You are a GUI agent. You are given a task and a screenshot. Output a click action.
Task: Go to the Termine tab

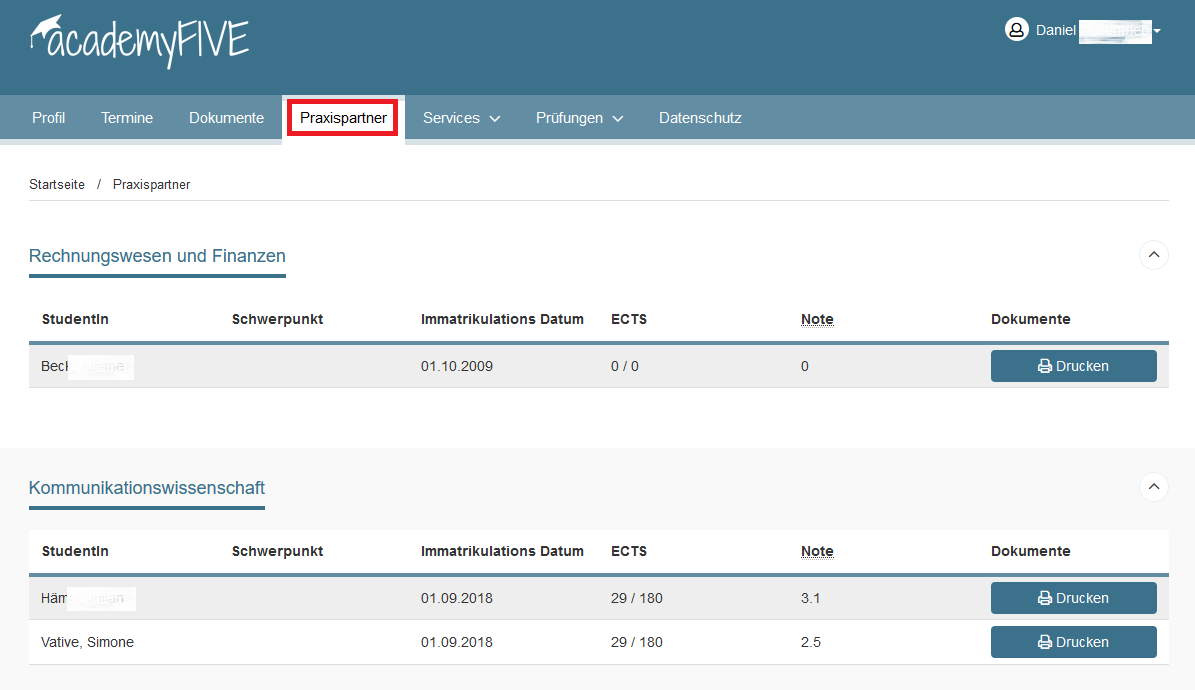pyautogui.click(x=127, y=118)
